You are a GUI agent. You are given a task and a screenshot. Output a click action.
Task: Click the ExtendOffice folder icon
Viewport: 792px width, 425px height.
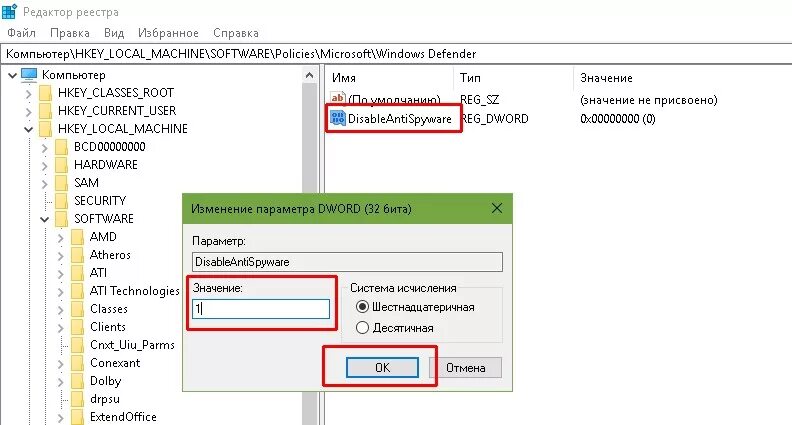click(x=77, y=417)
